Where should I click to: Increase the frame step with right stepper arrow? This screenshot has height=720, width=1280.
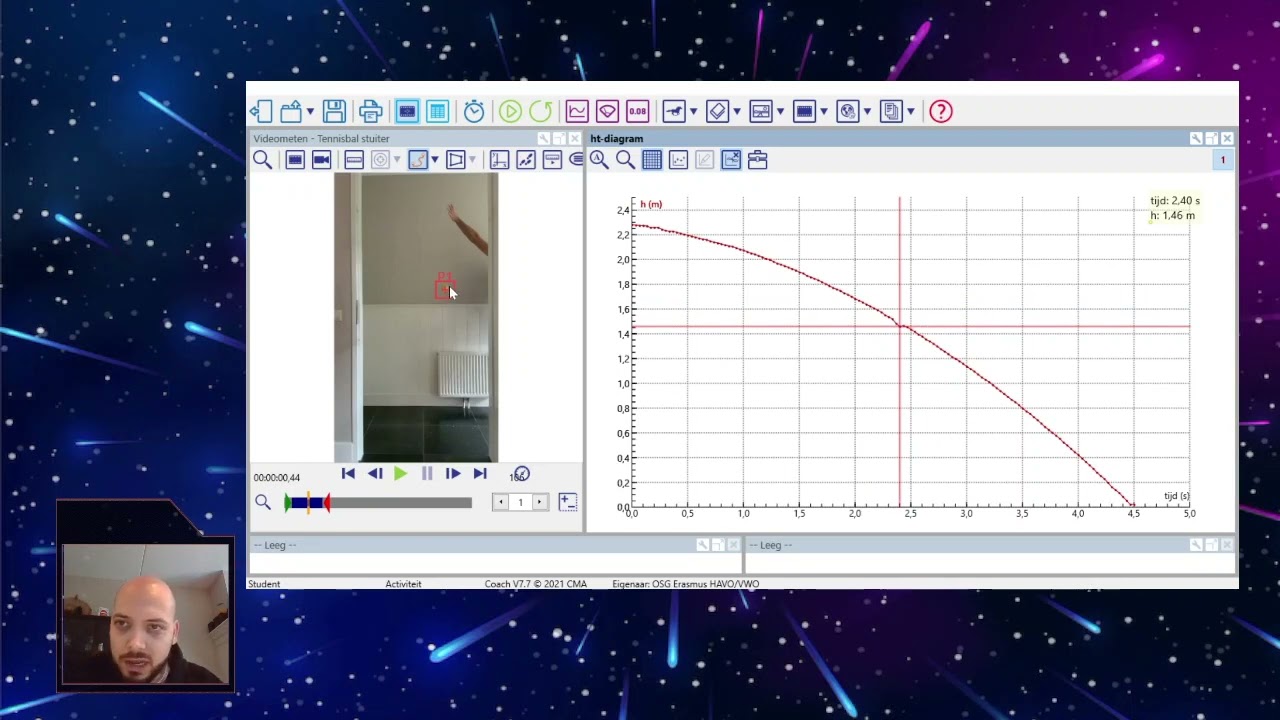540,502
